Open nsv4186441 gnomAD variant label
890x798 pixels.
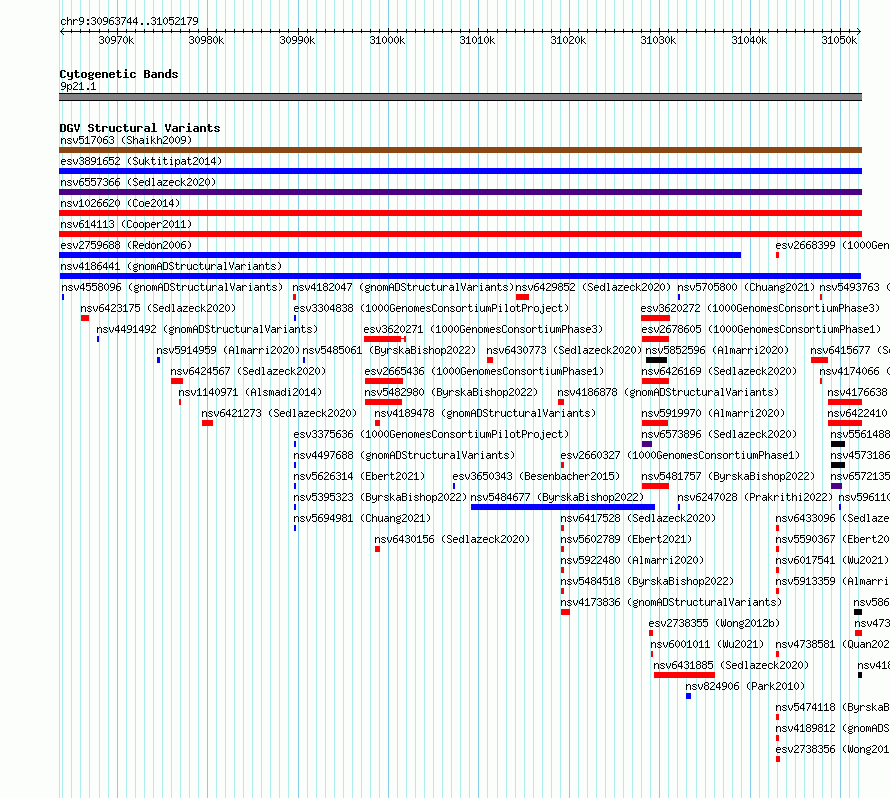(171, 266)
